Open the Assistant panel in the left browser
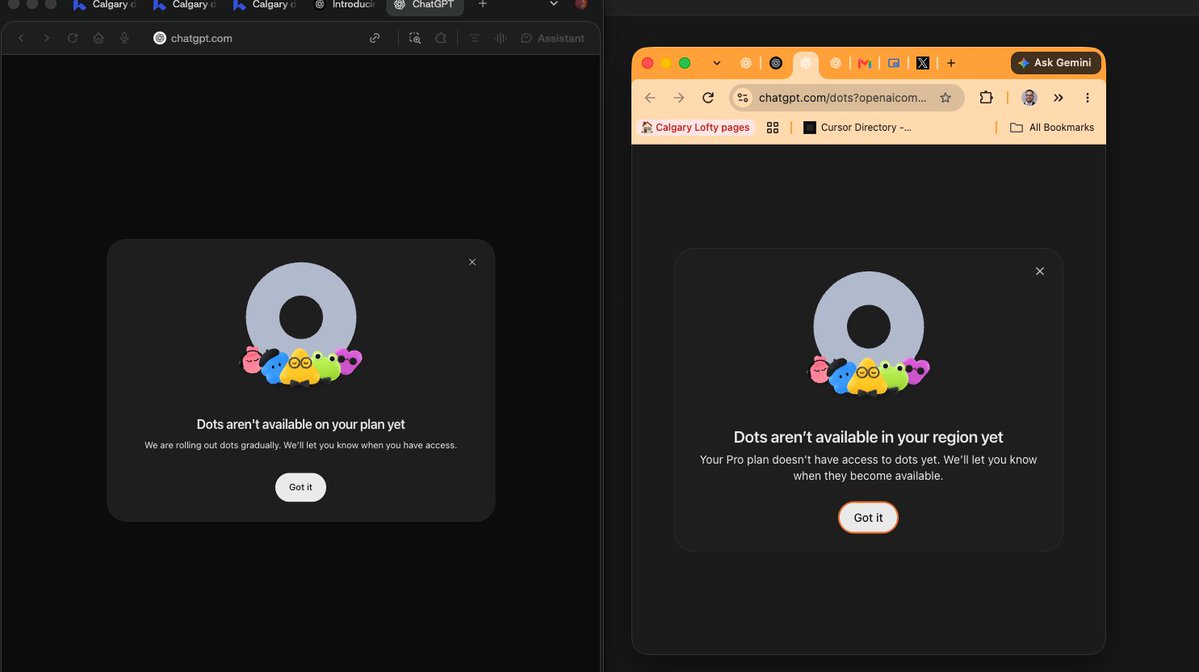The width and height of the screenshot is (1199, 672). click(552, 38)
